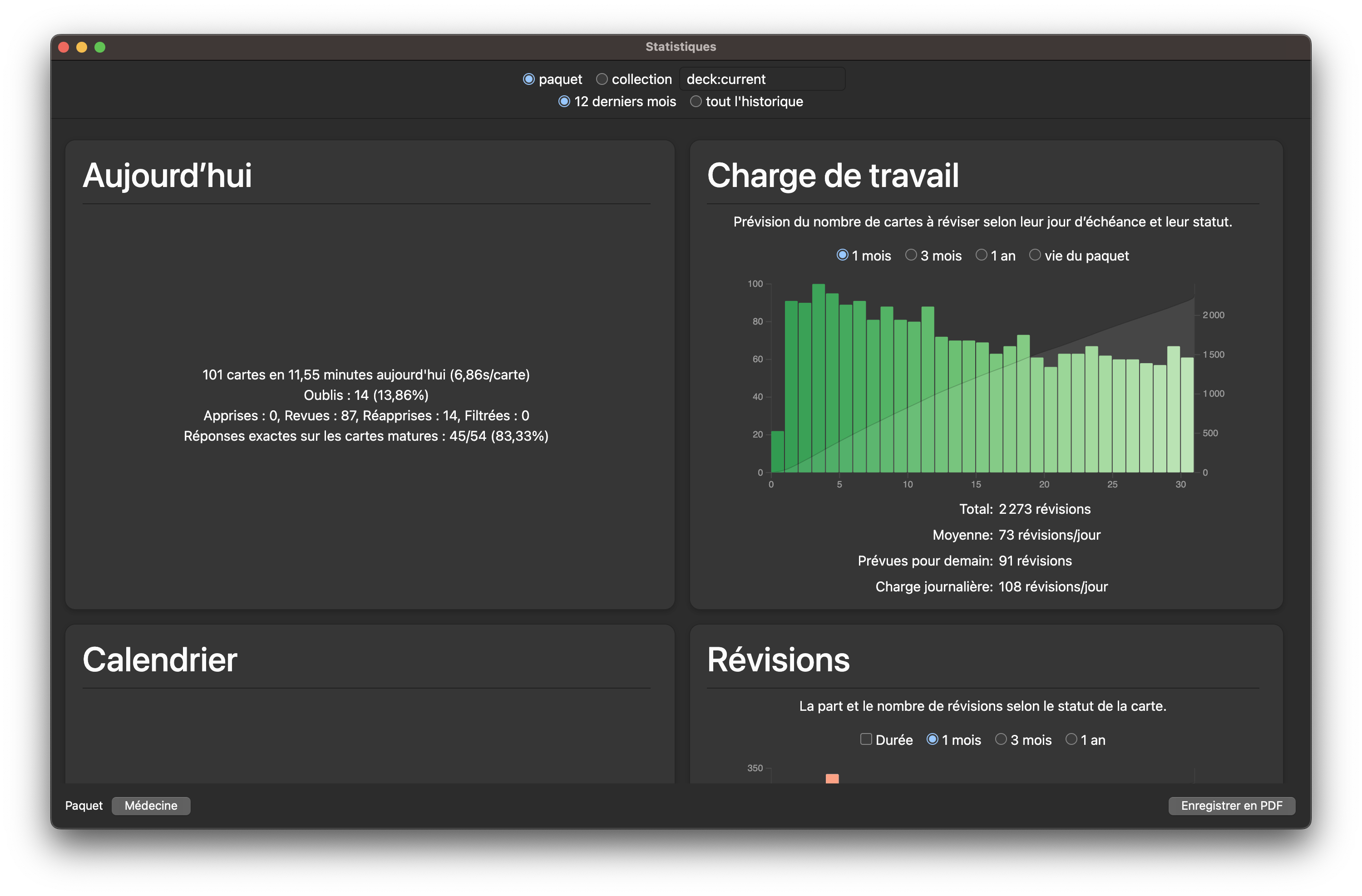Viewport: 1362px width, 896px height.
Task: Select the "collection" radio button
Action: point(602,79)
